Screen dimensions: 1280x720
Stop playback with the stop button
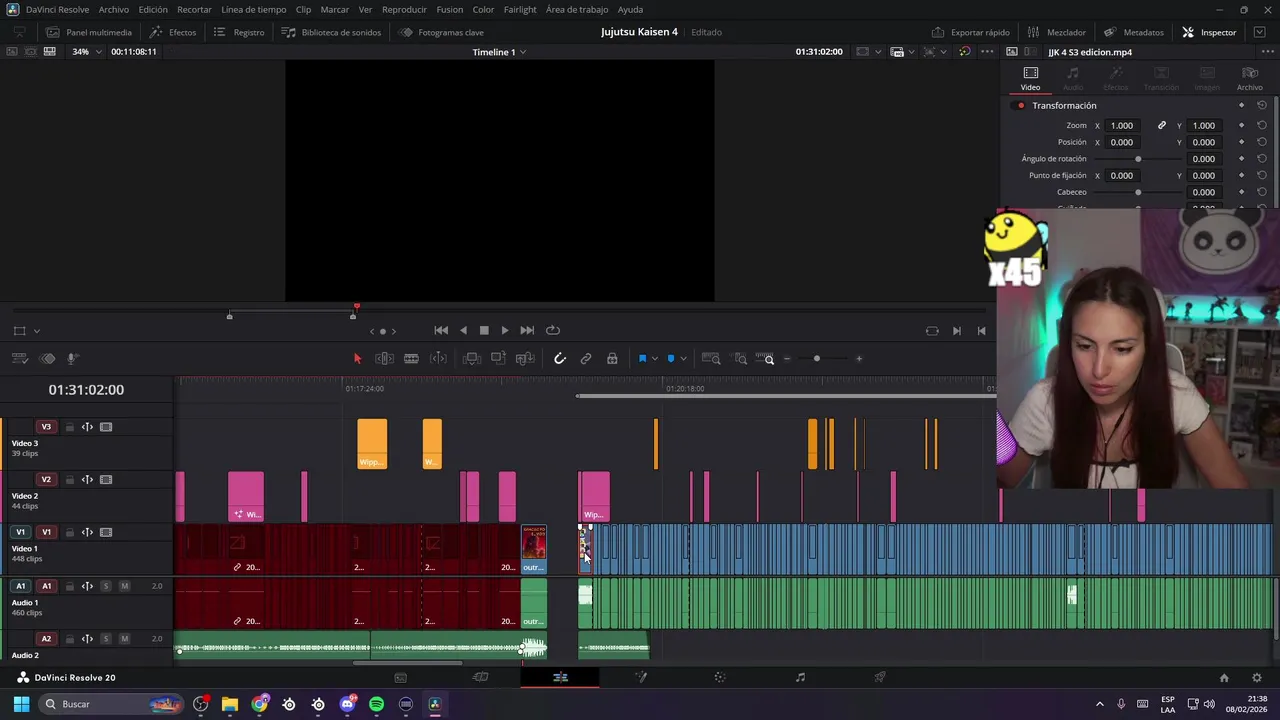coord(484,331)
